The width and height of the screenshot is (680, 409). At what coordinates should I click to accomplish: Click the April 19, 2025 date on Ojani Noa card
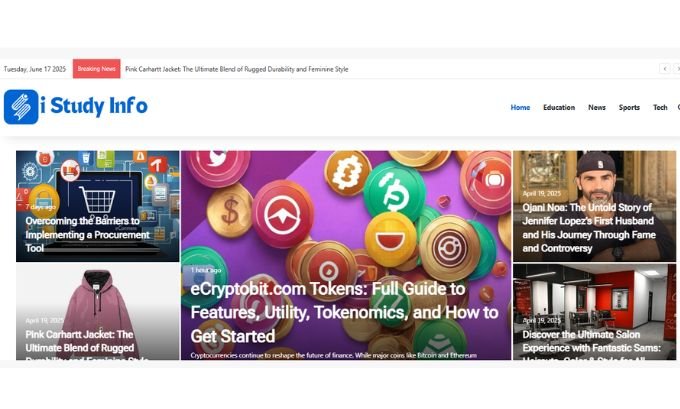[541, 193]
